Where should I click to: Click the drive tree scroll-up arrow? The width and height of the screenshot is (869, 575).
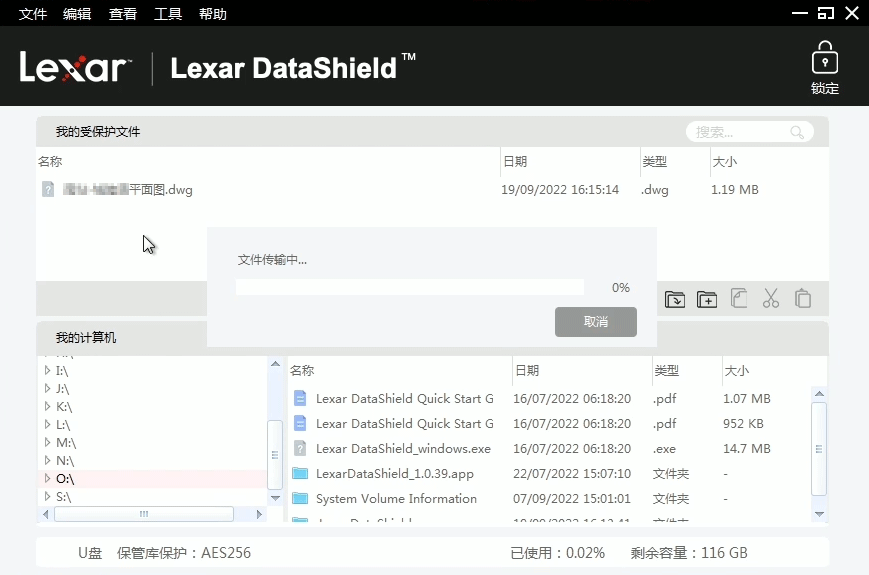[275, 364]
